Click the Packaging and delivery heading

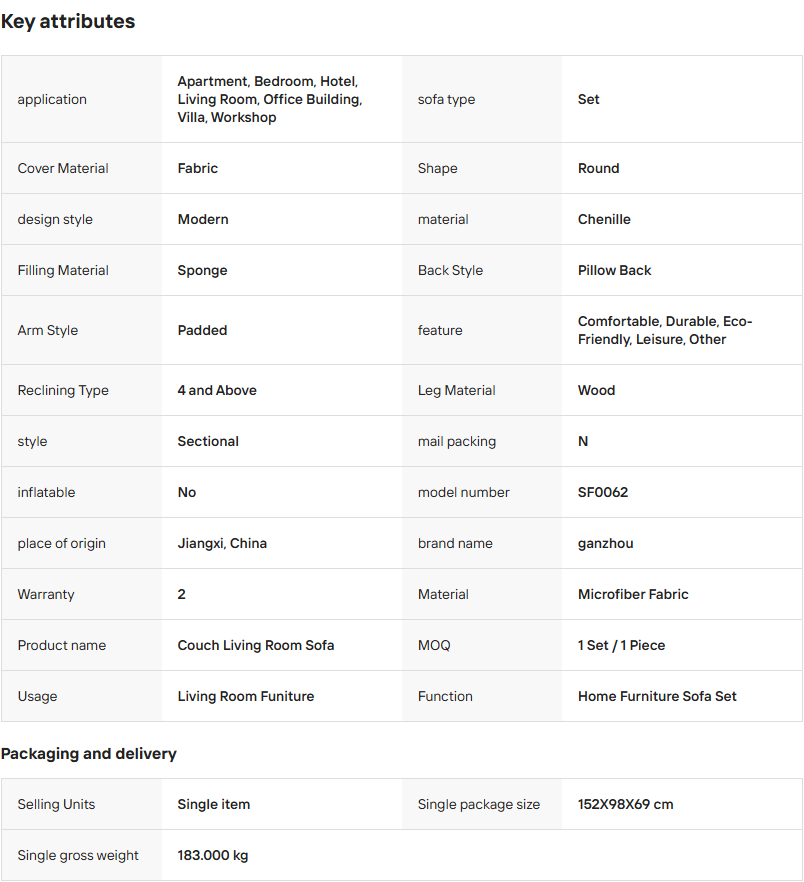click(89, 753)
